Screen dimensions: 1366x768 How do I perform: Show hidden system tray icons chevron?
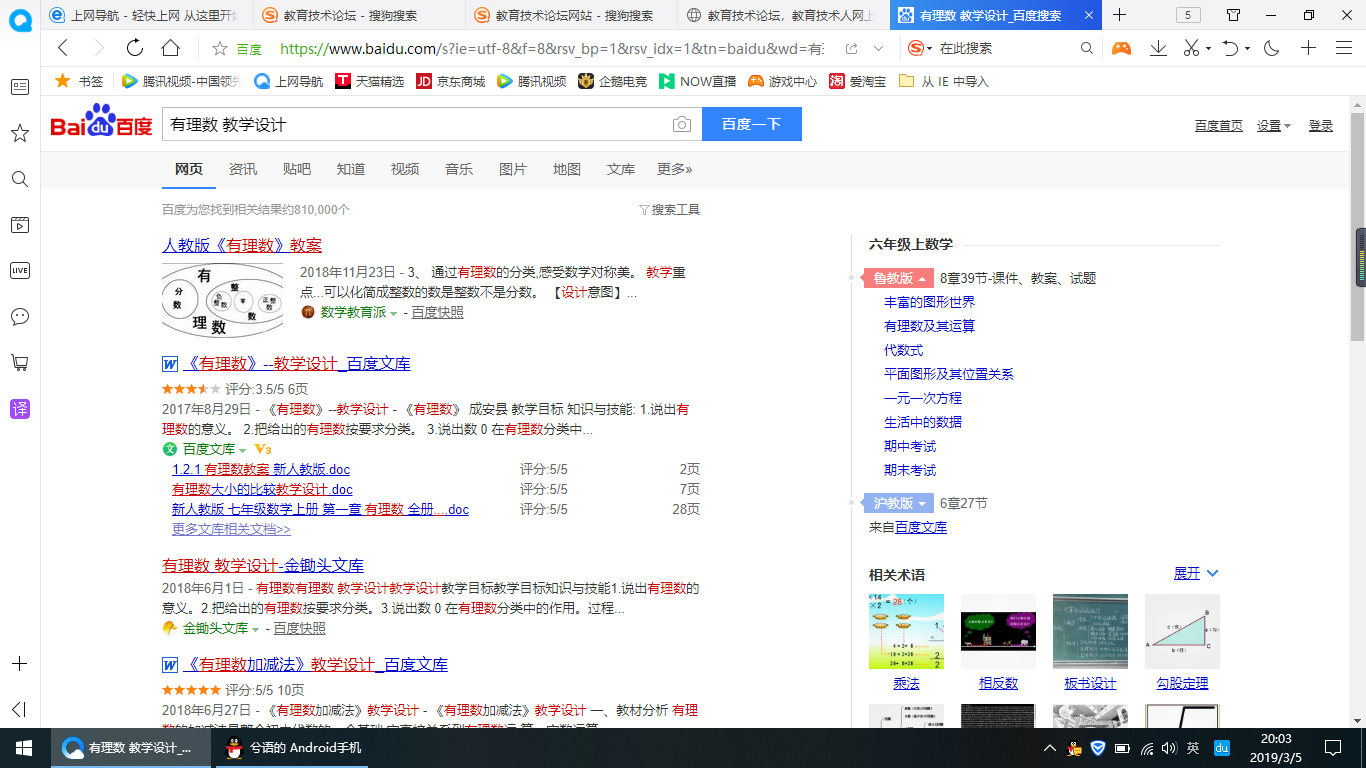point(1049,748)
